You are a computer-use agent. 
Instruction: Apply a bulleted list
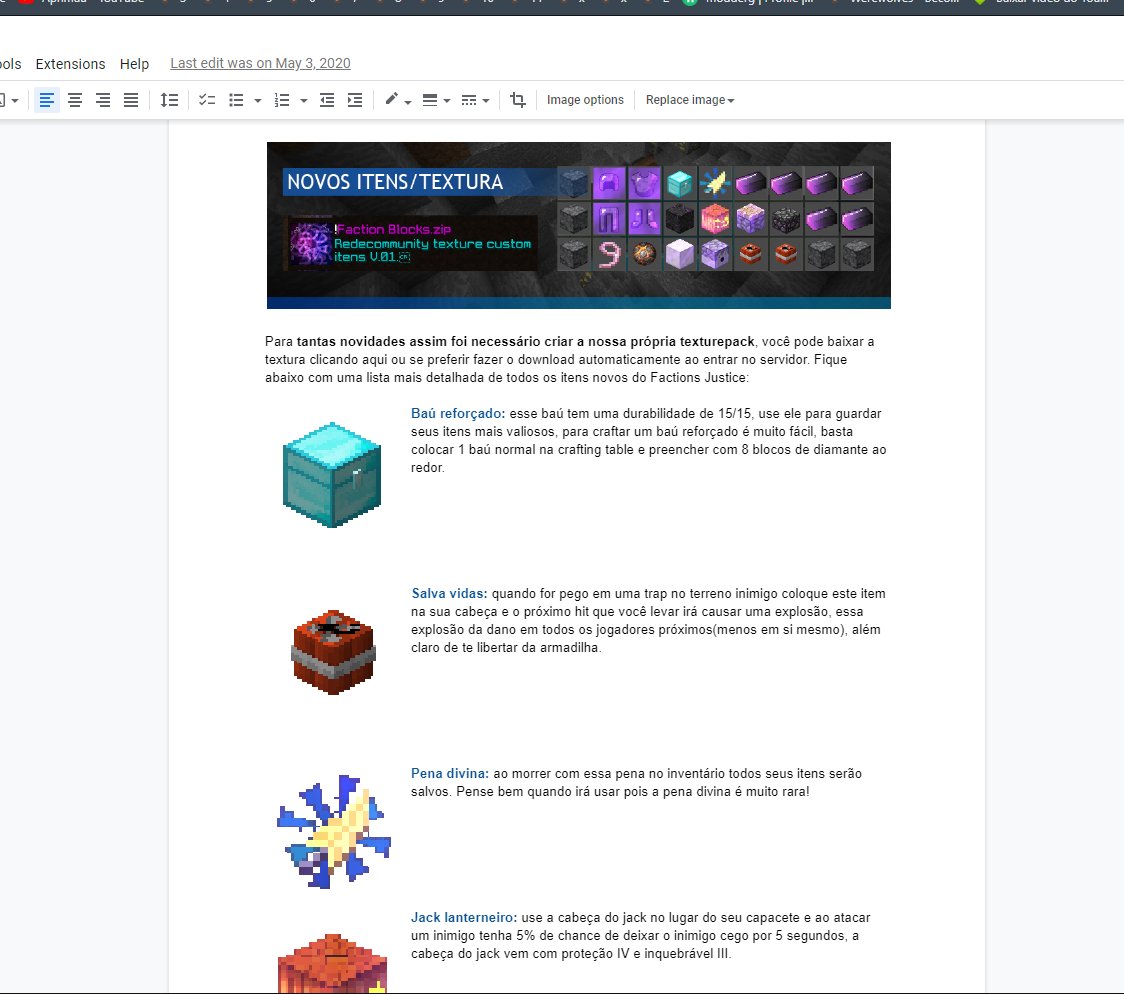(236, 100)
